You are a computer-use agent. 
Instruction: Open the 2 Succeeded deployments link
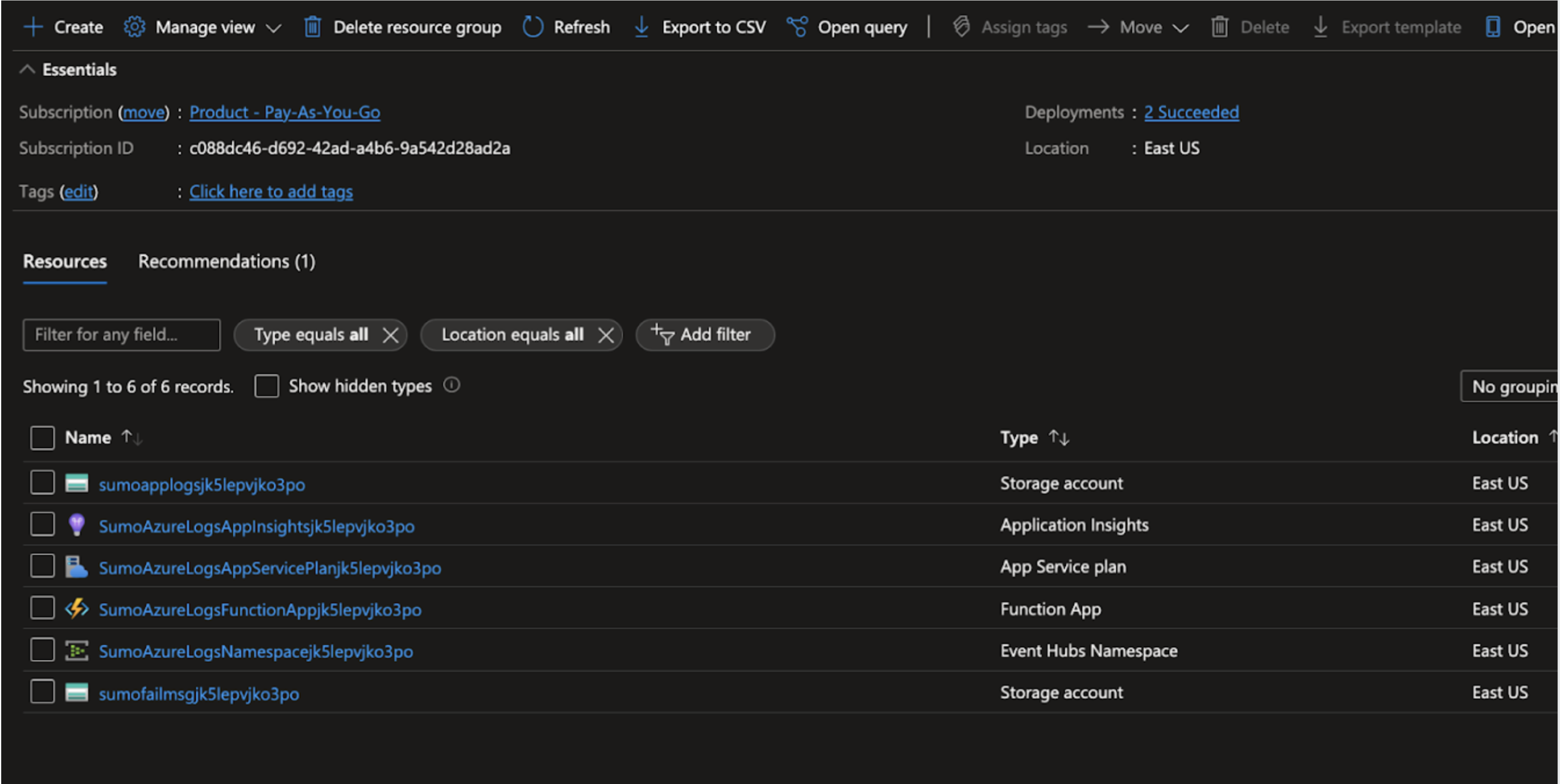point(1190,112)
